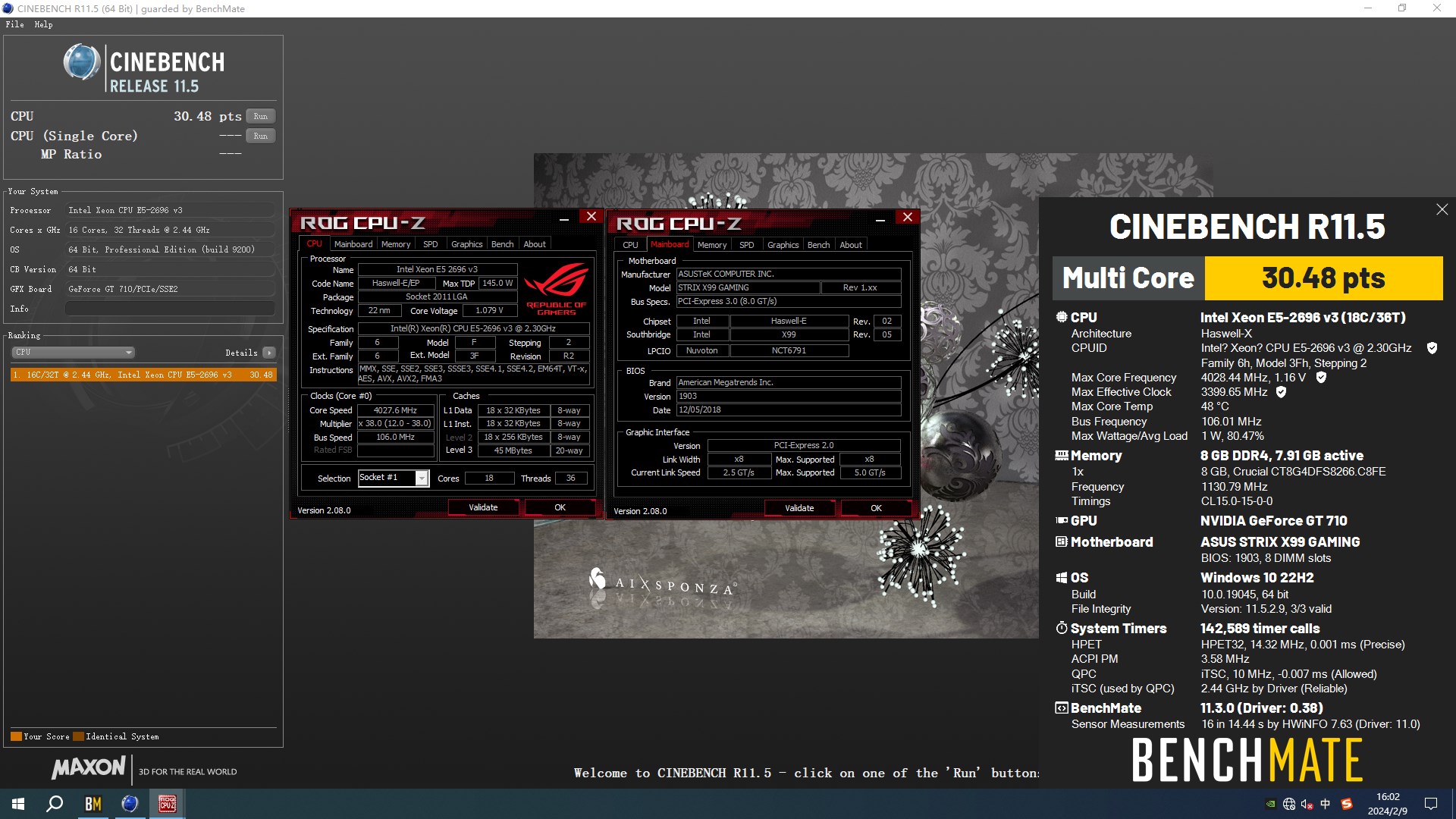Click the muted volume tray icon

(x=1307, y=804)
